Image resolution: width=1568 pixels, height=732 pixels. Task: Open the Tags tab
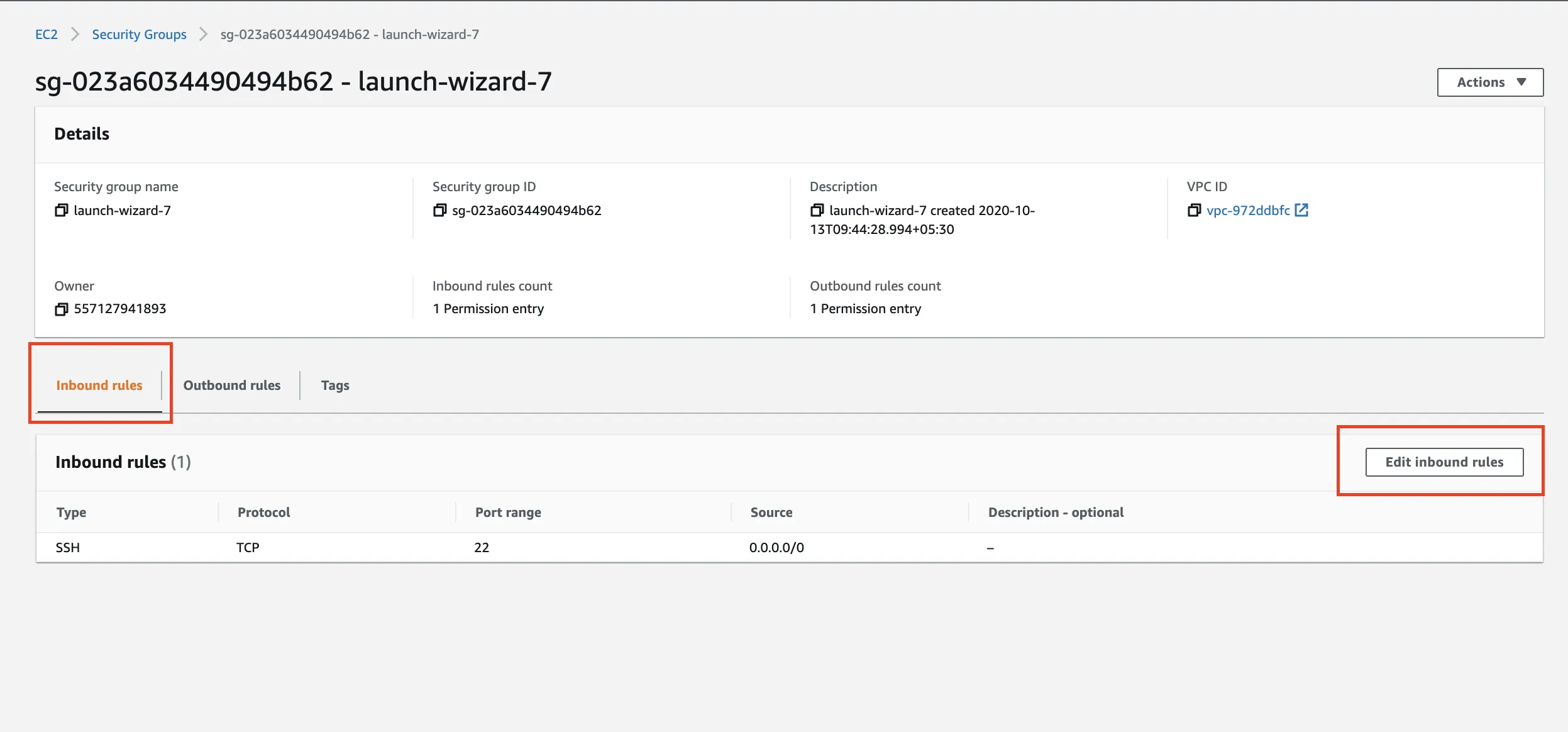[x=335, y=385]
